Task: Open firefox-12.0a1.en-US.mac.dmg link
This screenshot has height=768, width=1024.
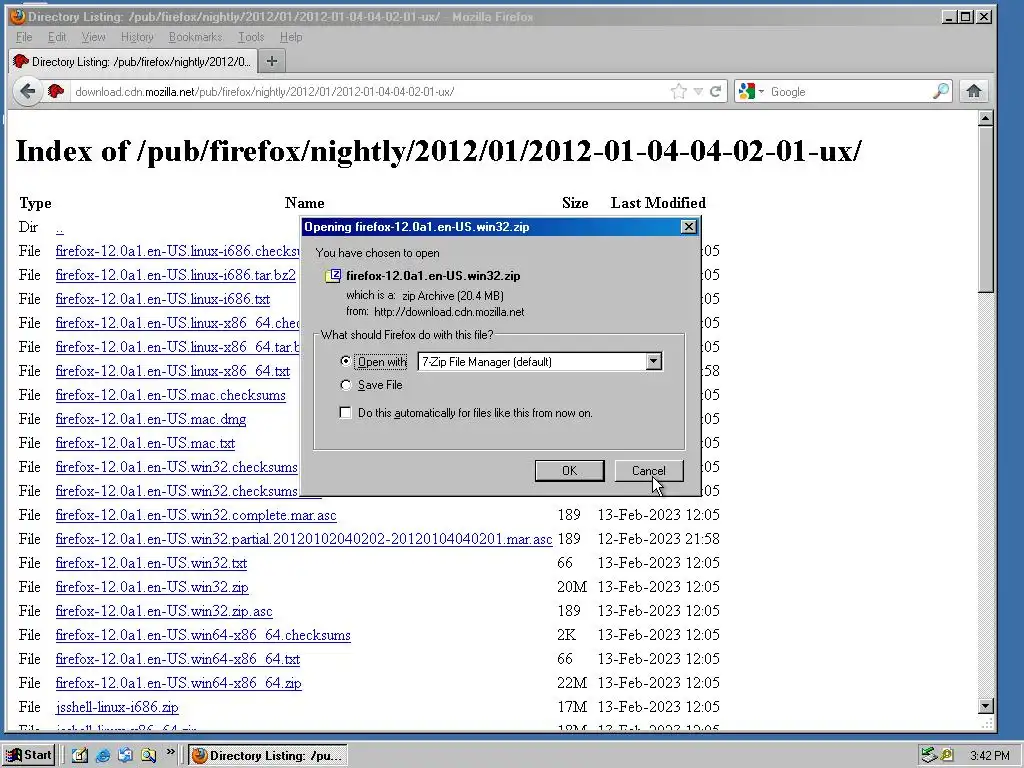Action: [151, 419]
